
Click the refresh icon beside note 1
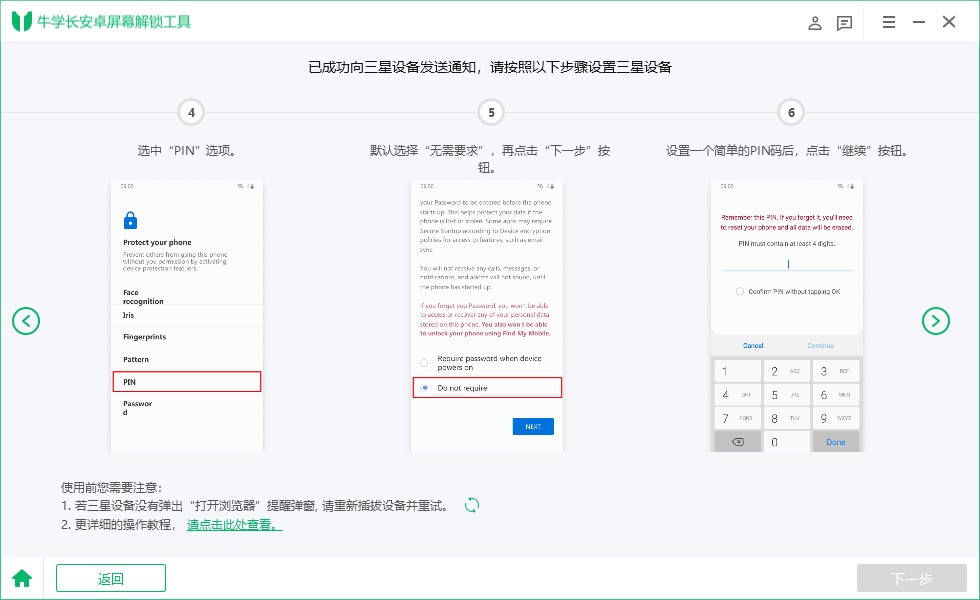click(x=472, y=505)
